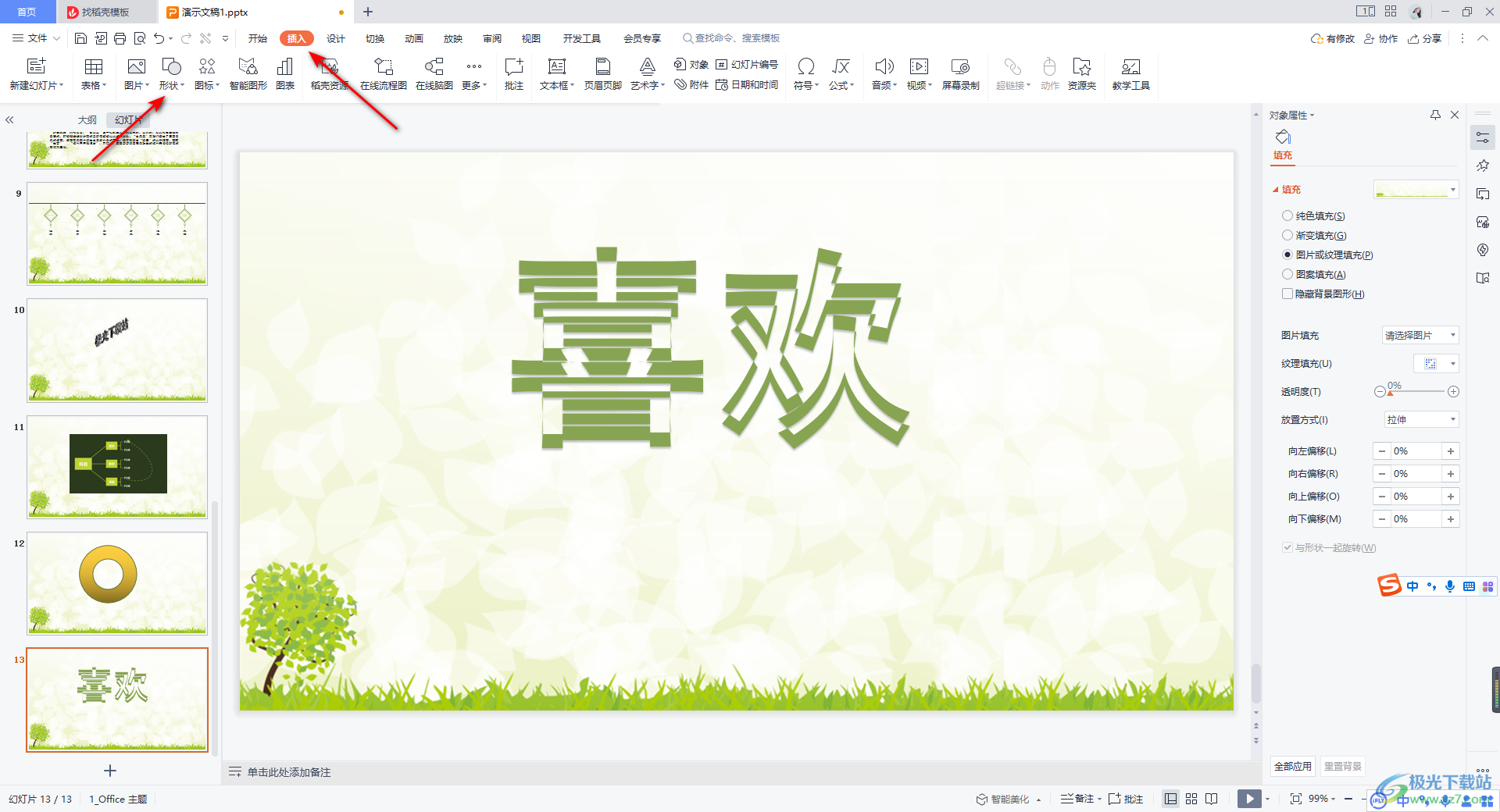Increase left offset with plus stepper

(1451, 451)
